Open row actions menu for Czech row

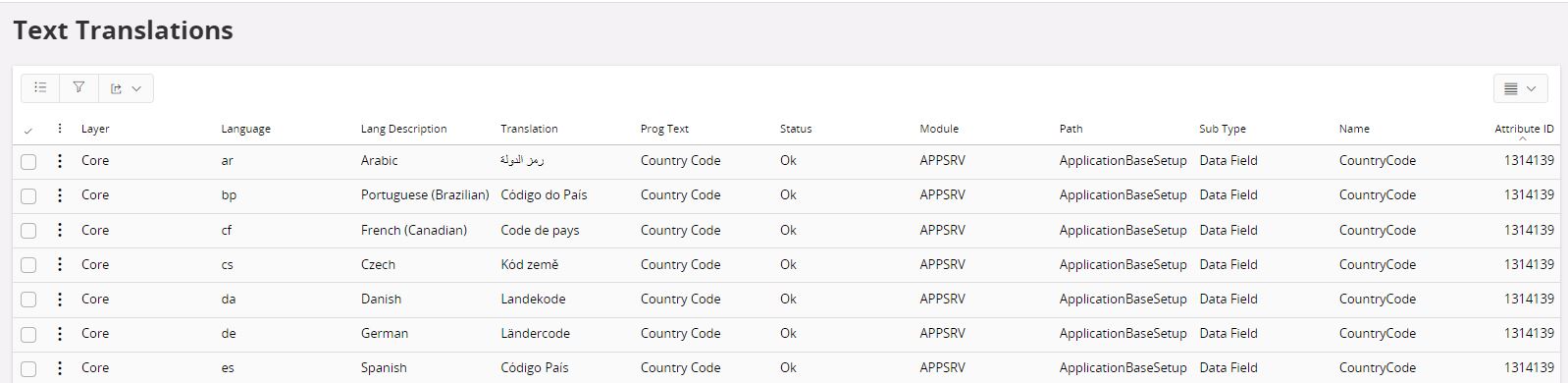click(60, 264)
